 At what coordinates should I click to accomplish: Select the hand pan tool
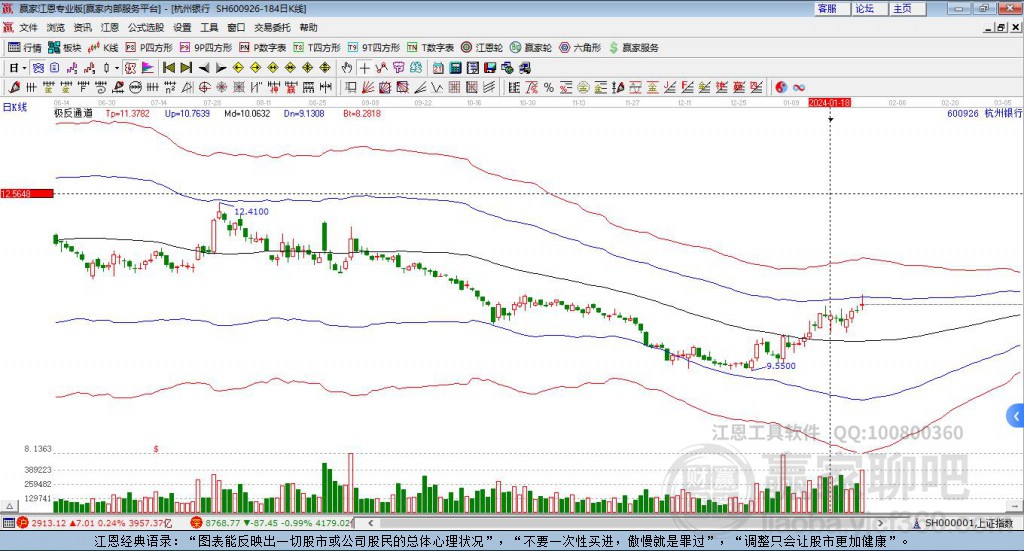[347, 68]
